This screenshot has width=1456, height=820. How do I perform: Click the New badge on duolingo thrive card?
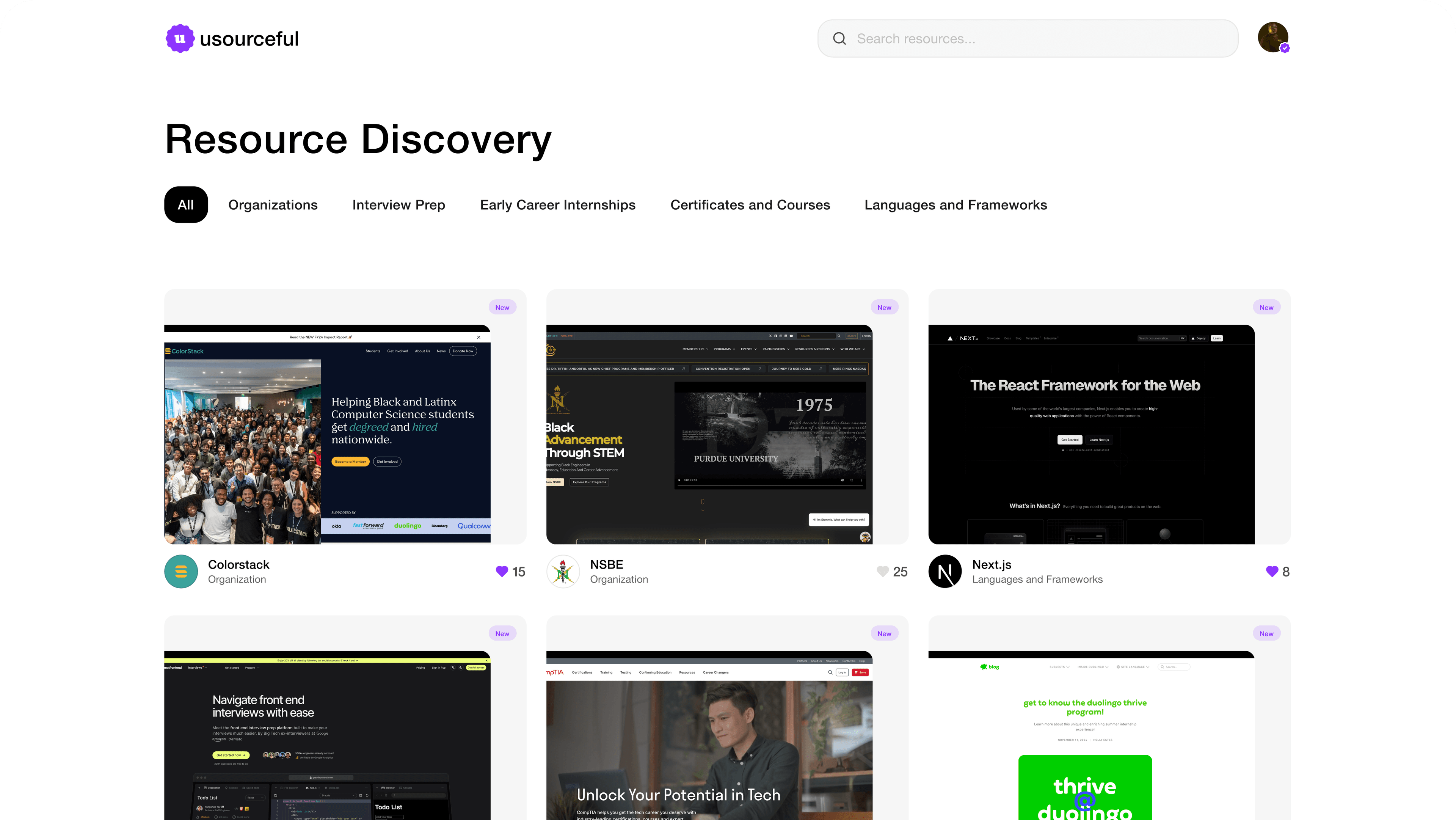(1266, 633)
